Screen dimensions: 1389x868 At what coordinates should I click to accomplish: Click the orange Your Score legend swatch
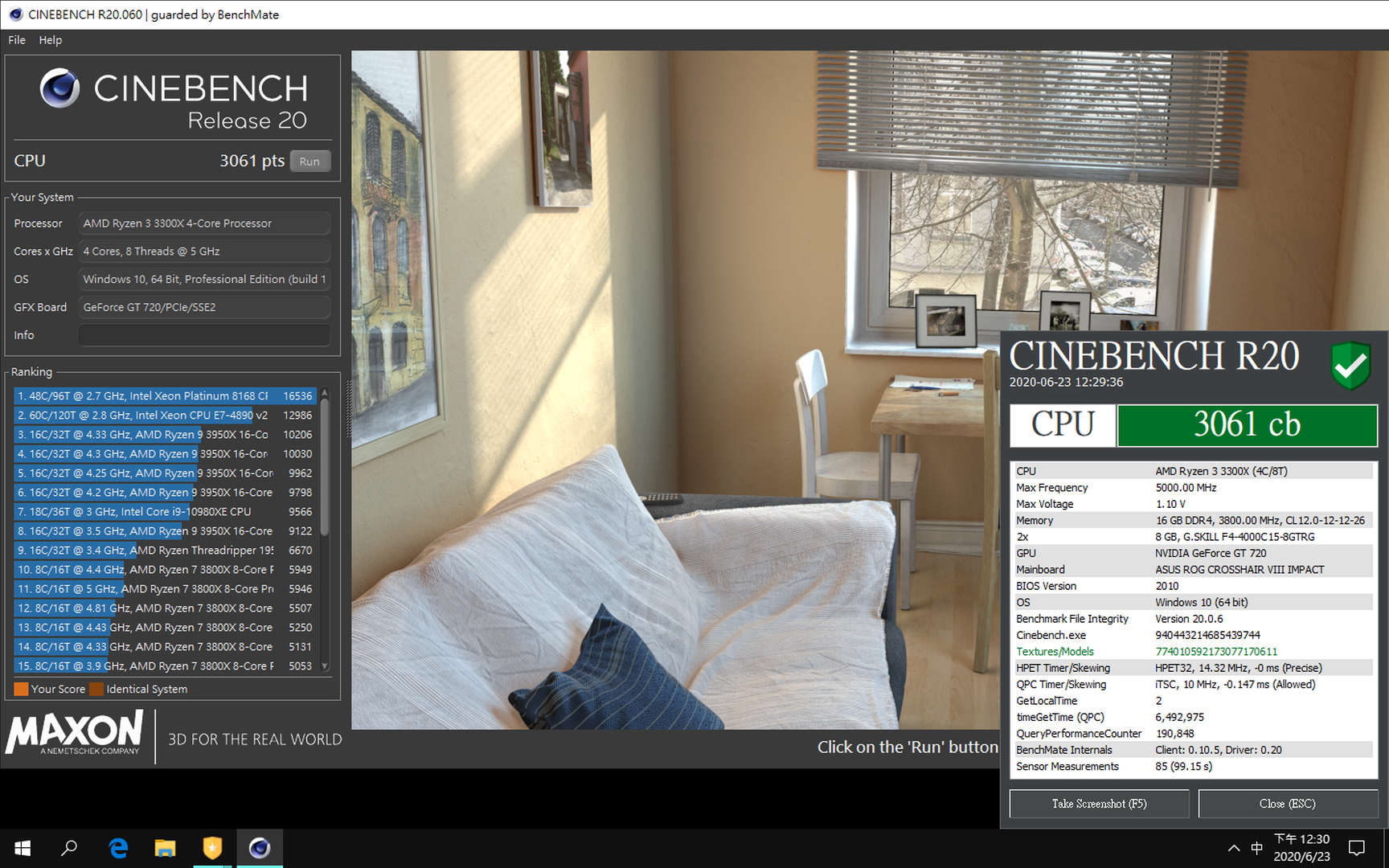coord(21,689)
